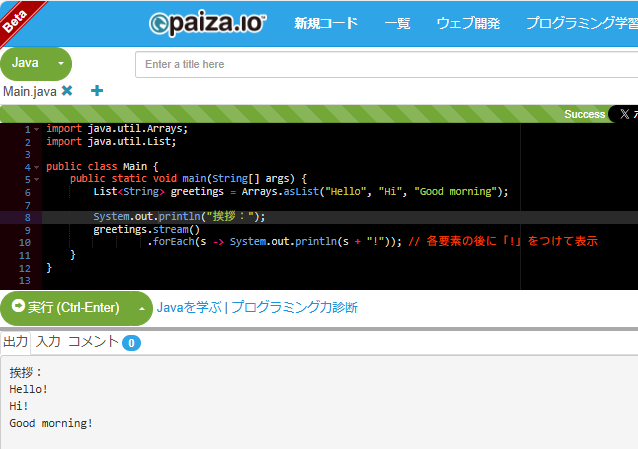Click the title input field
Image resolution: width=638 pixels, height=449 pixels.
point(386,64)
